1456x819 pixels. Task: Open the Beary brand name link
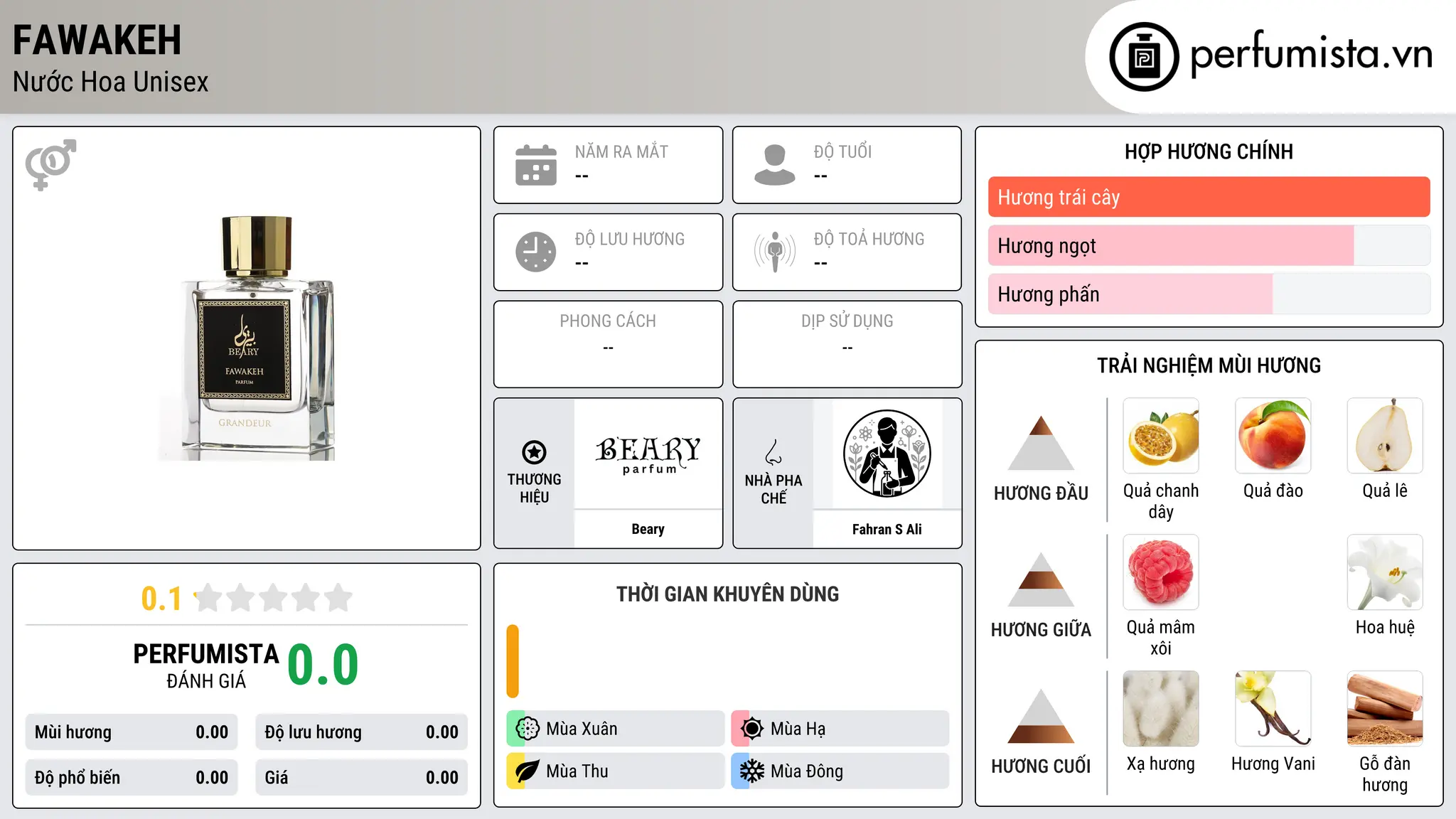coord(648,529)
